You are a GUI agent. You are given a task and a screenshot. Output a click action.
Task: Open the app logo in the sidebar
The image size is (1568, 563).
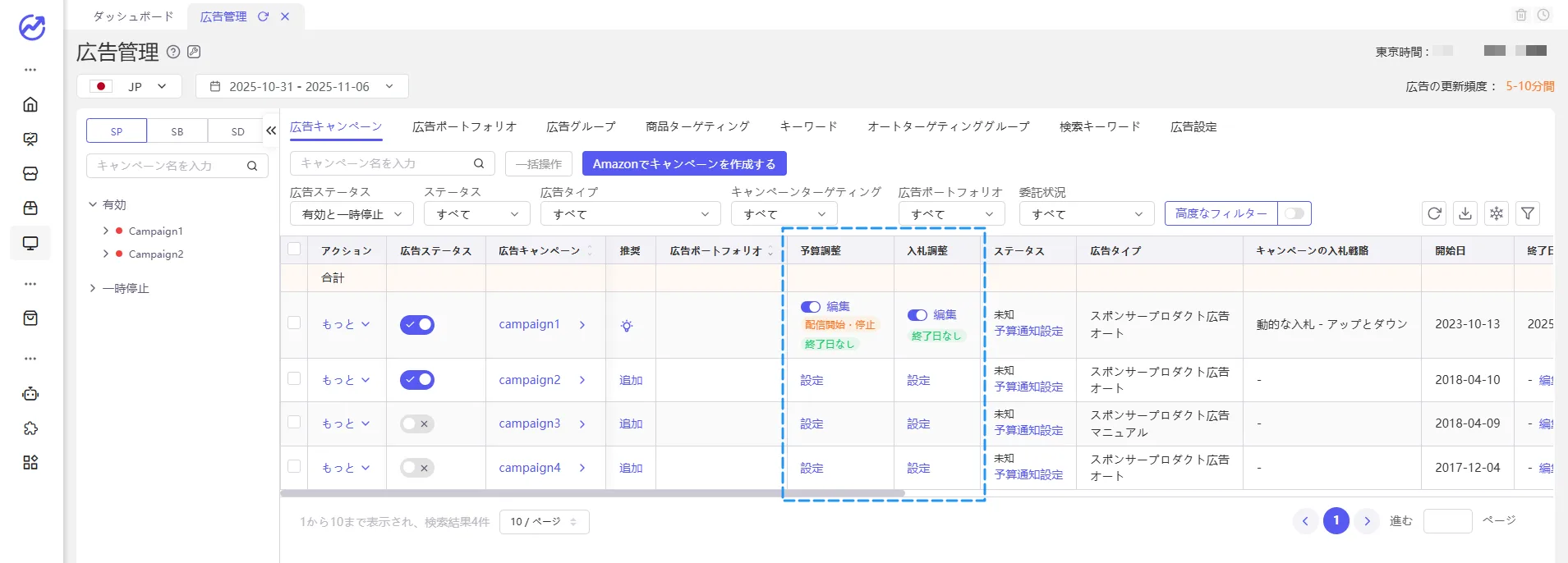31,27
